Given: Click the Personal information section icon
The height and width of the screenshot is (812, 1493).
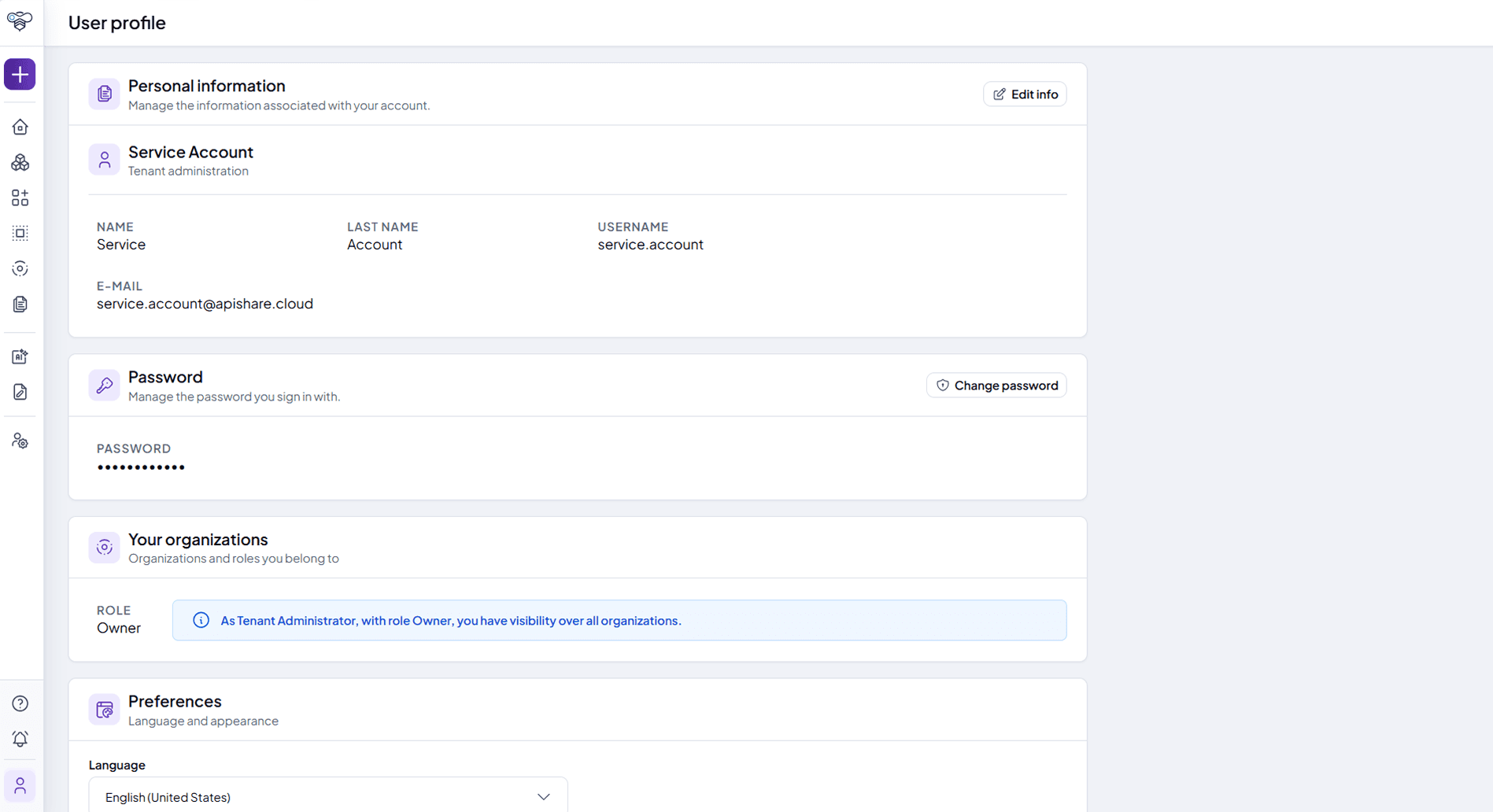Looking at the screenshot, I should [x=104, y=94].
